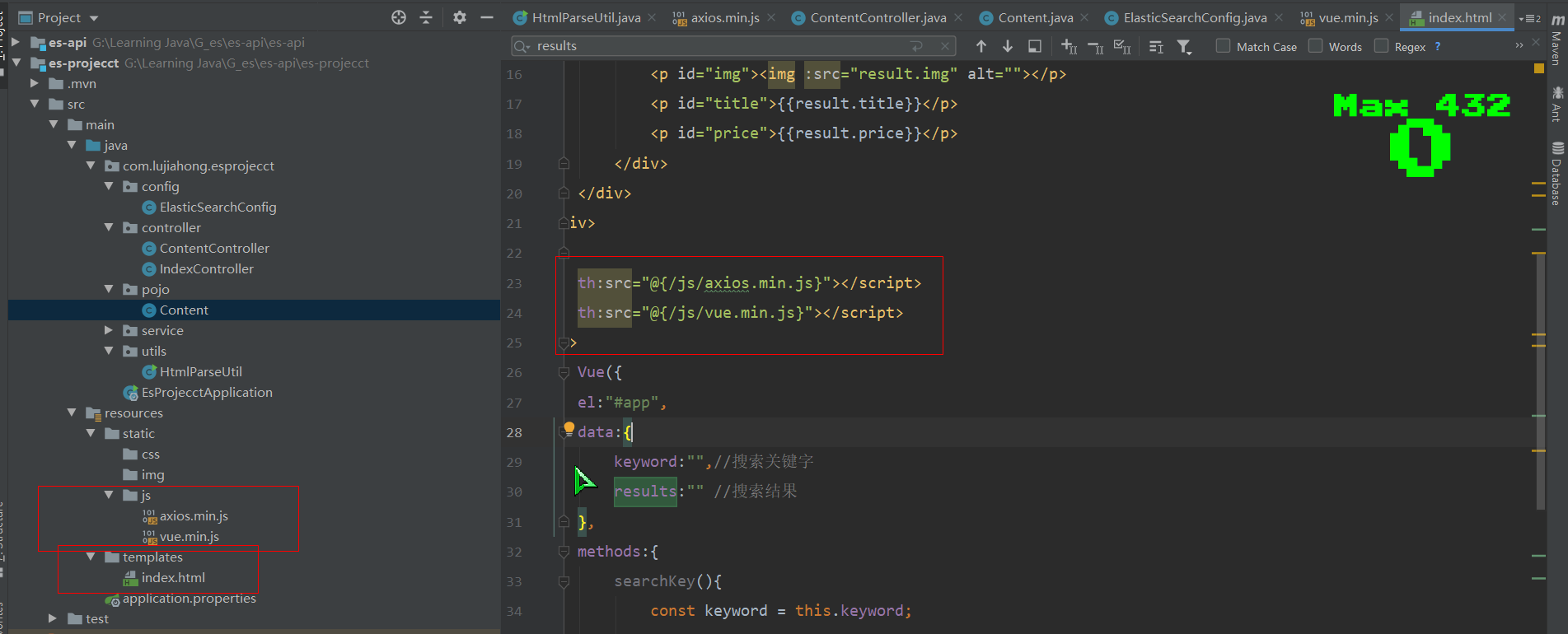Click the collapse all icon in Project panel

[426, 17]
